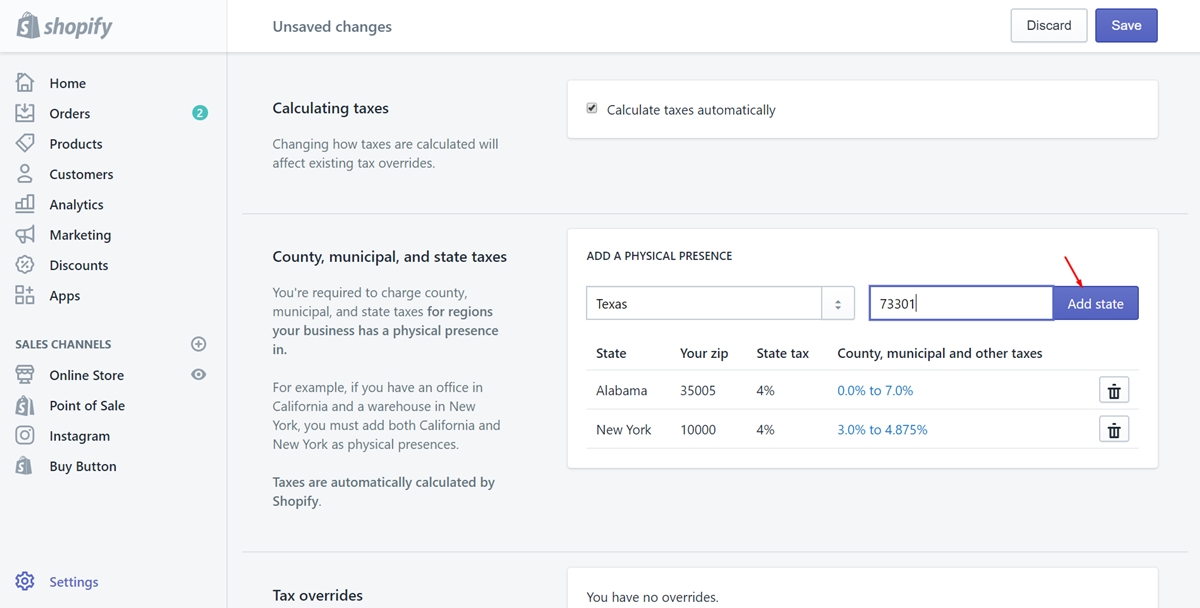Click the Instagram camera icon
The width and height of the screenshot is (1200, 608).
(25, 436)
